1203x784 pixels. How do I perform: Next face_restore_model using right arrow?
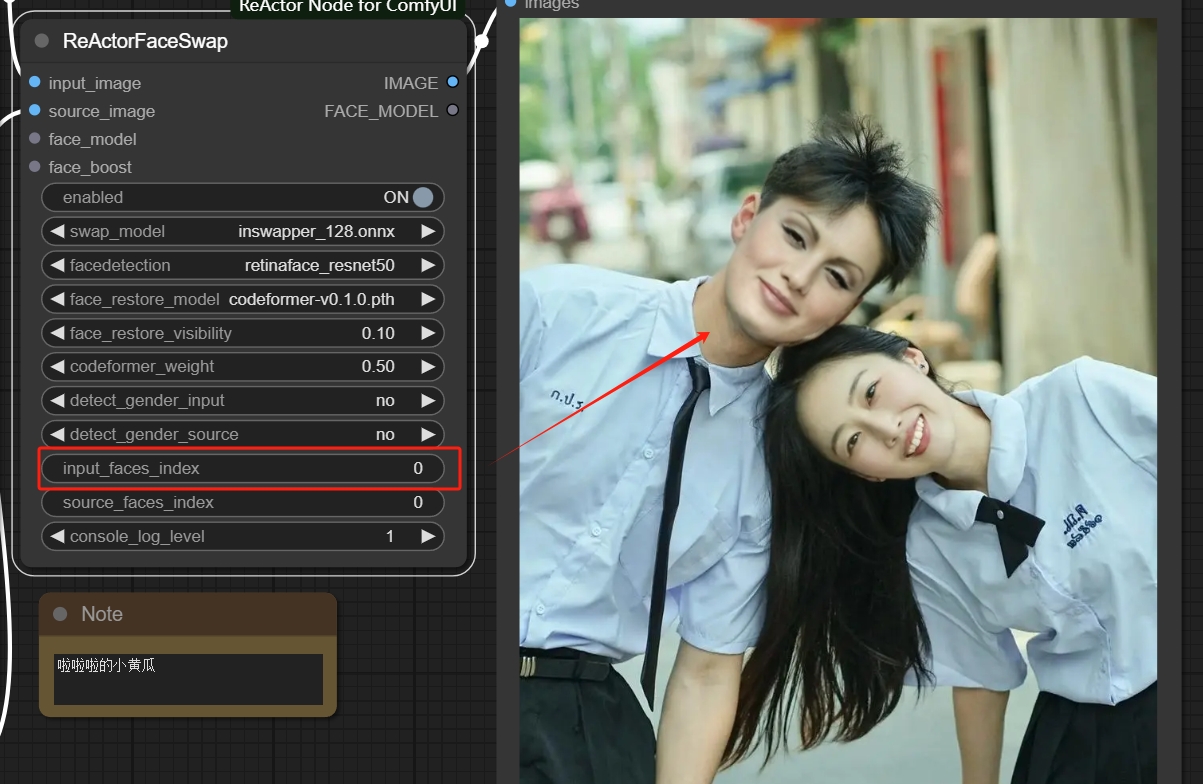pos(428,299)
